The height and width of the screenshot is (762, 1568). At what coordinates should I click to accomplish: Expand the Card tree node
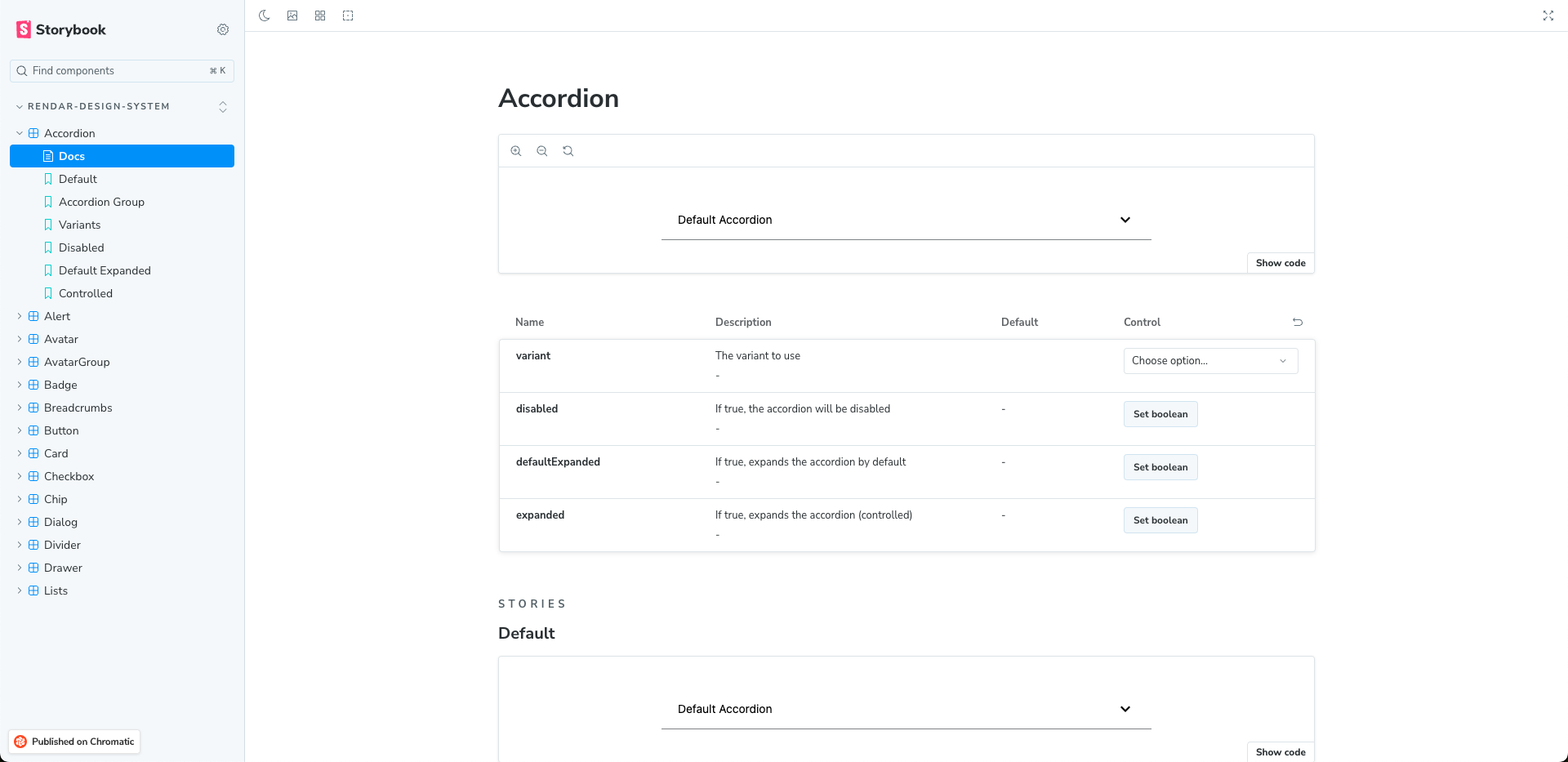click(x=20, y=453)
